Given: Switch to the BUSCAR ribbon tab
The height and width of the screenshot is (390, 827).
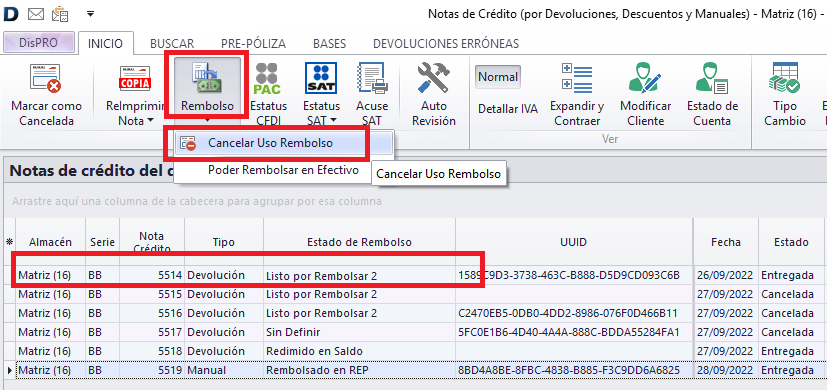Looking at the screenshot, I should pos(172,43).
